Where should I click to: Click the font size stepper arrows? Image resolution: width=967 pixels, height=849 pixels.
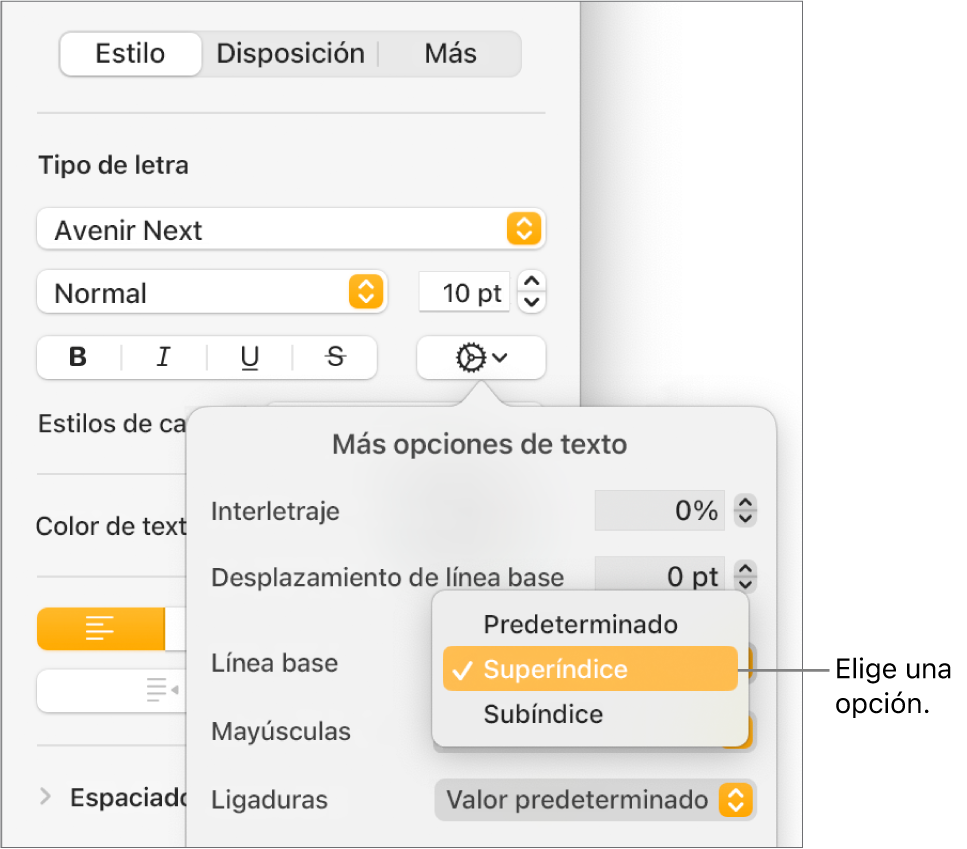(533, 293)
